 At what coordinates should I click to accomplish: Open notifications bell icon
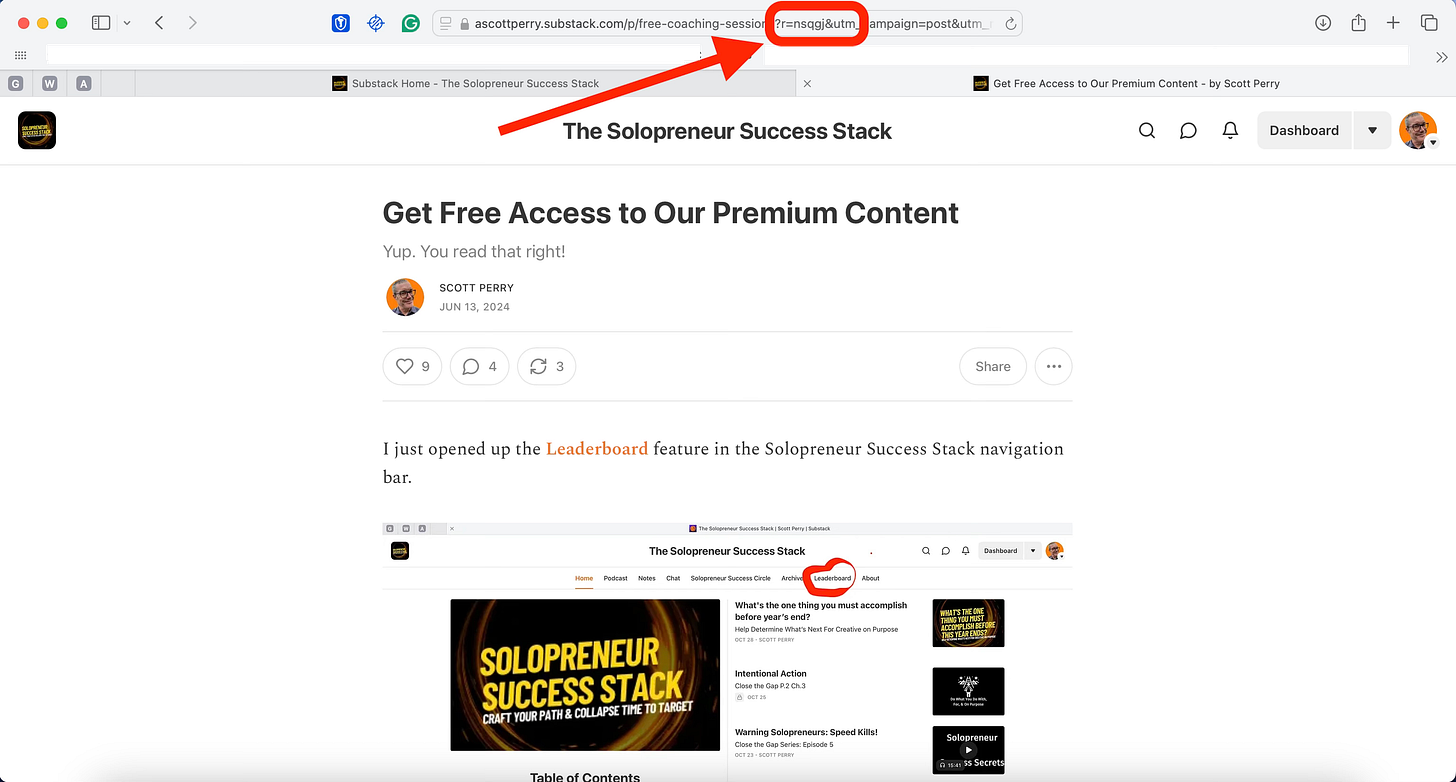[x=1231, y=131]
